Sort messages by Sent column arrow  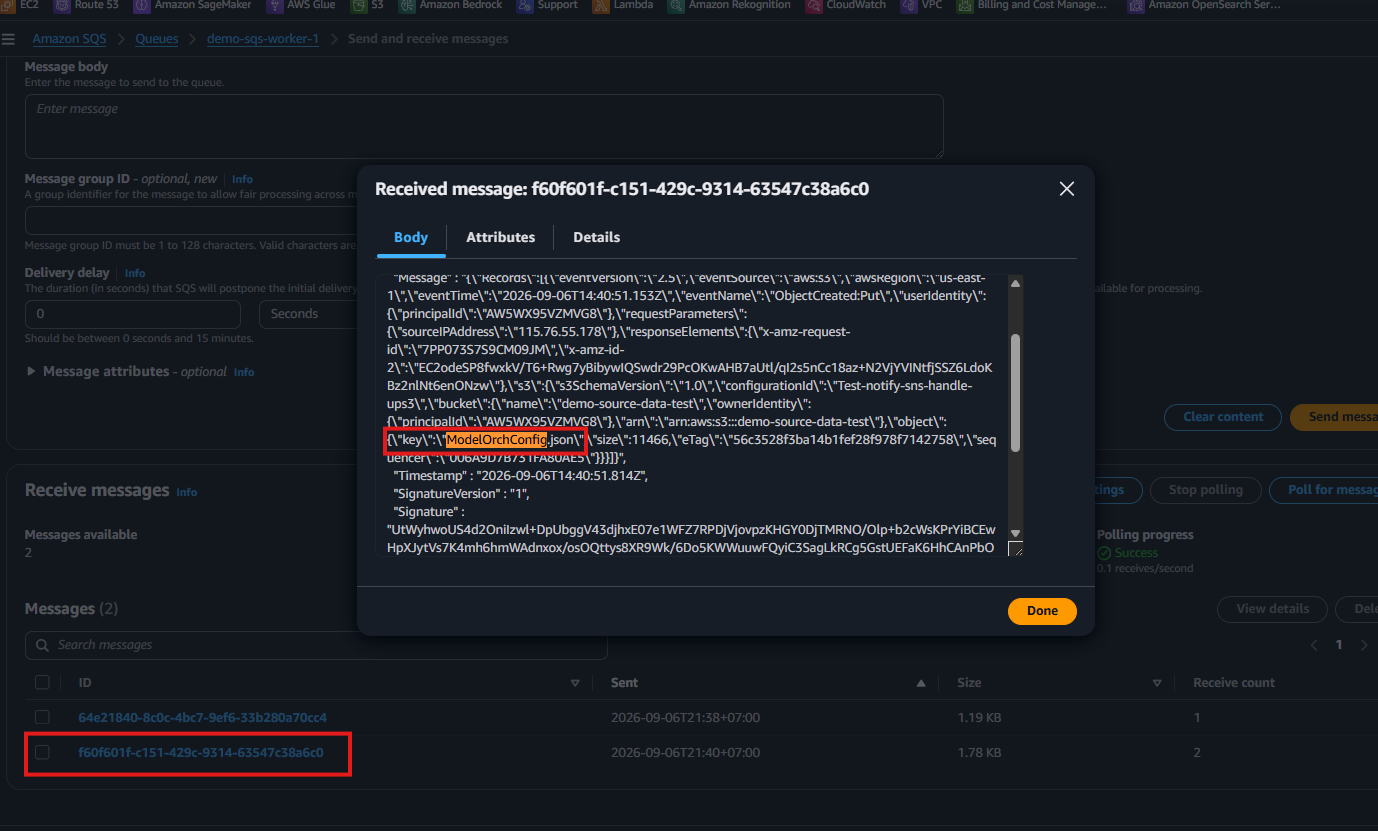coord(921,683)
